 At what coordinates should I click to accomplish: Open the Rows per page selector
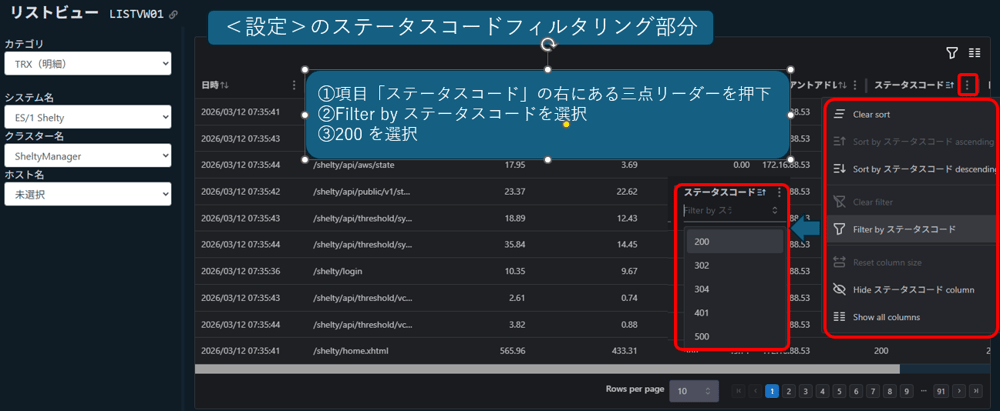pos(694,391)
